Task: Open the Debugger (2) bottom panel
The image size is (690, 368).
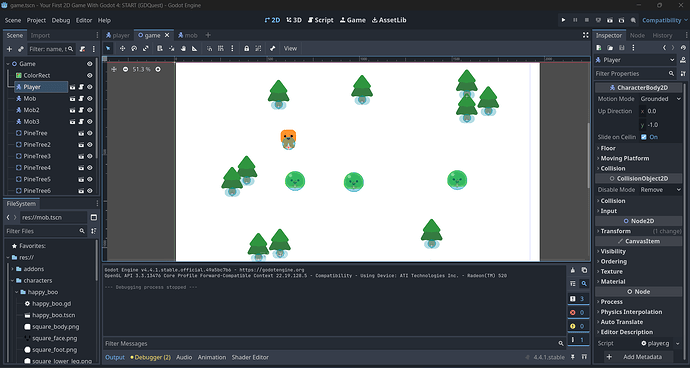Action: (151, 357)
